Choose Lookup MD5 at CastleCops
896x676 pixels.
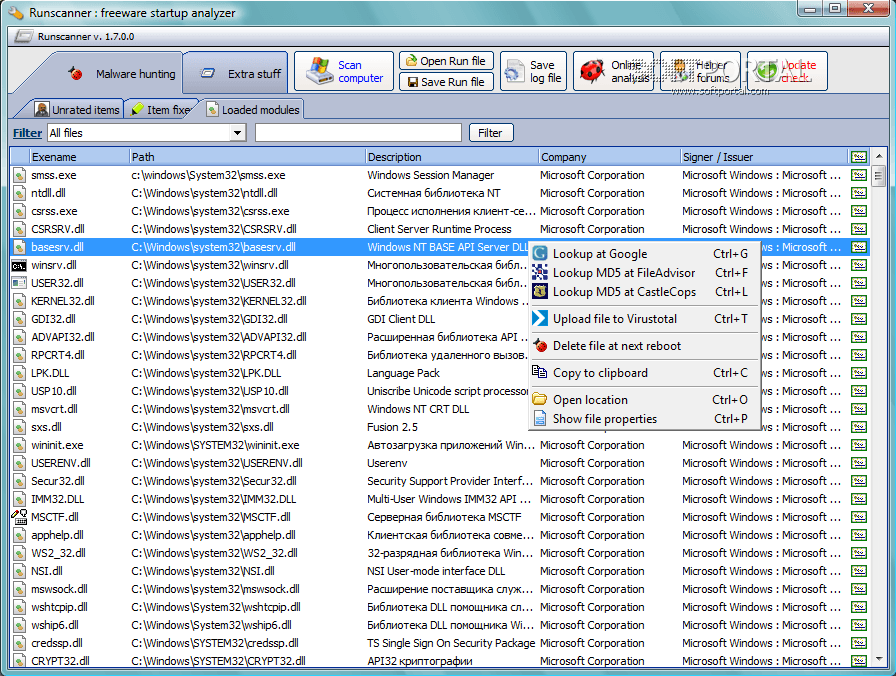pos(644,291)
